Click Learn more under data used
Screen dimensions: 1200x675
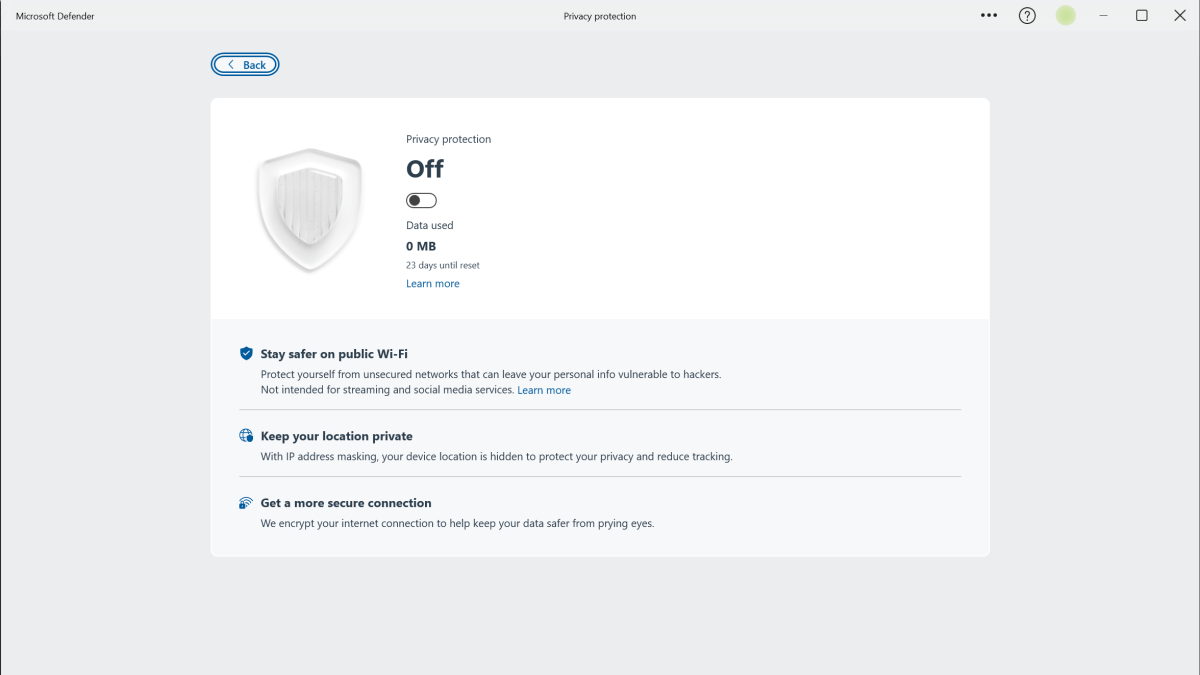(433, 284)
